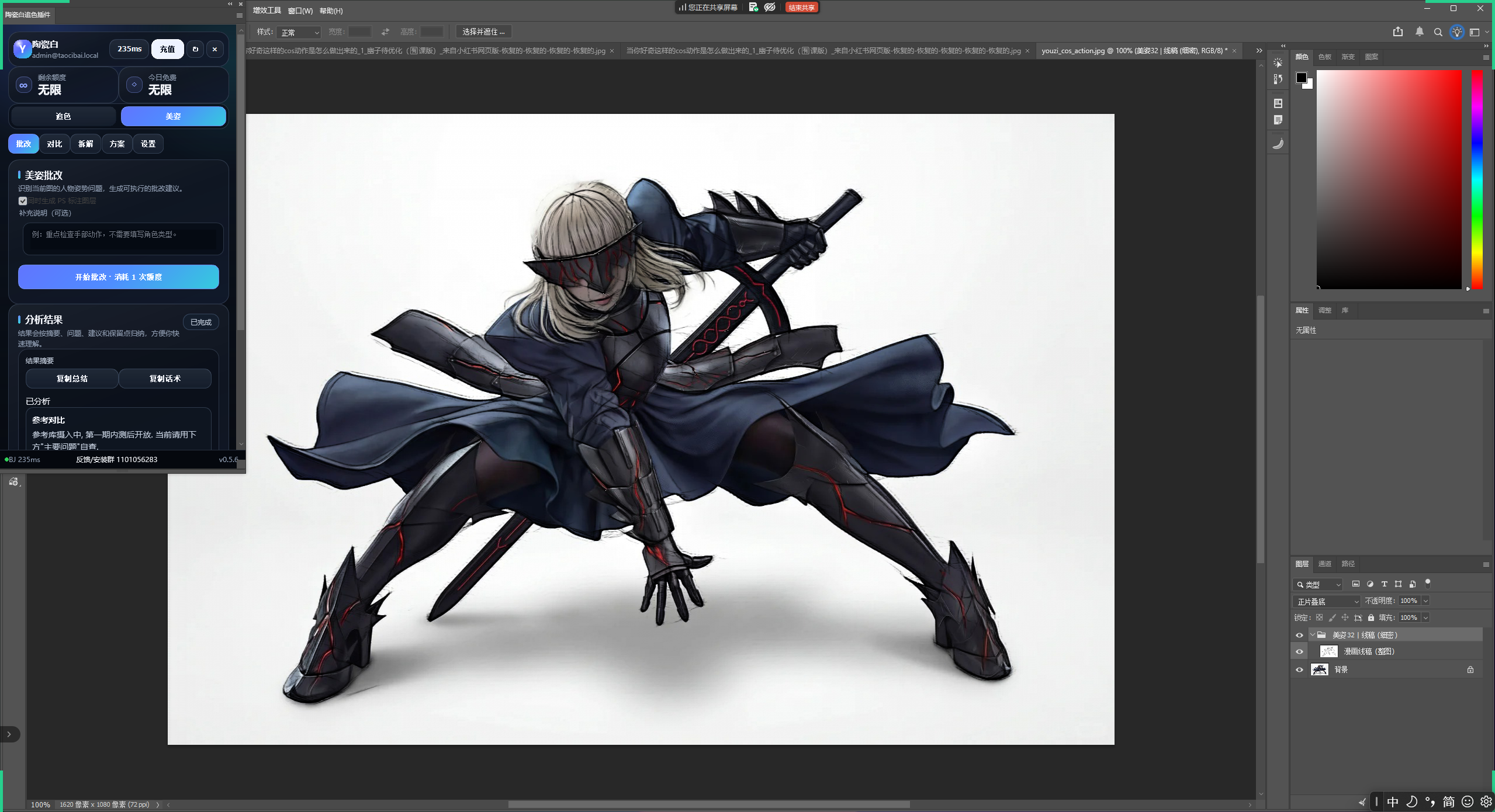The height and width of the screenshot is (812, 1495).
Task: Open the Properties-style dock icon below History
Action: (x=1278, y=103)
